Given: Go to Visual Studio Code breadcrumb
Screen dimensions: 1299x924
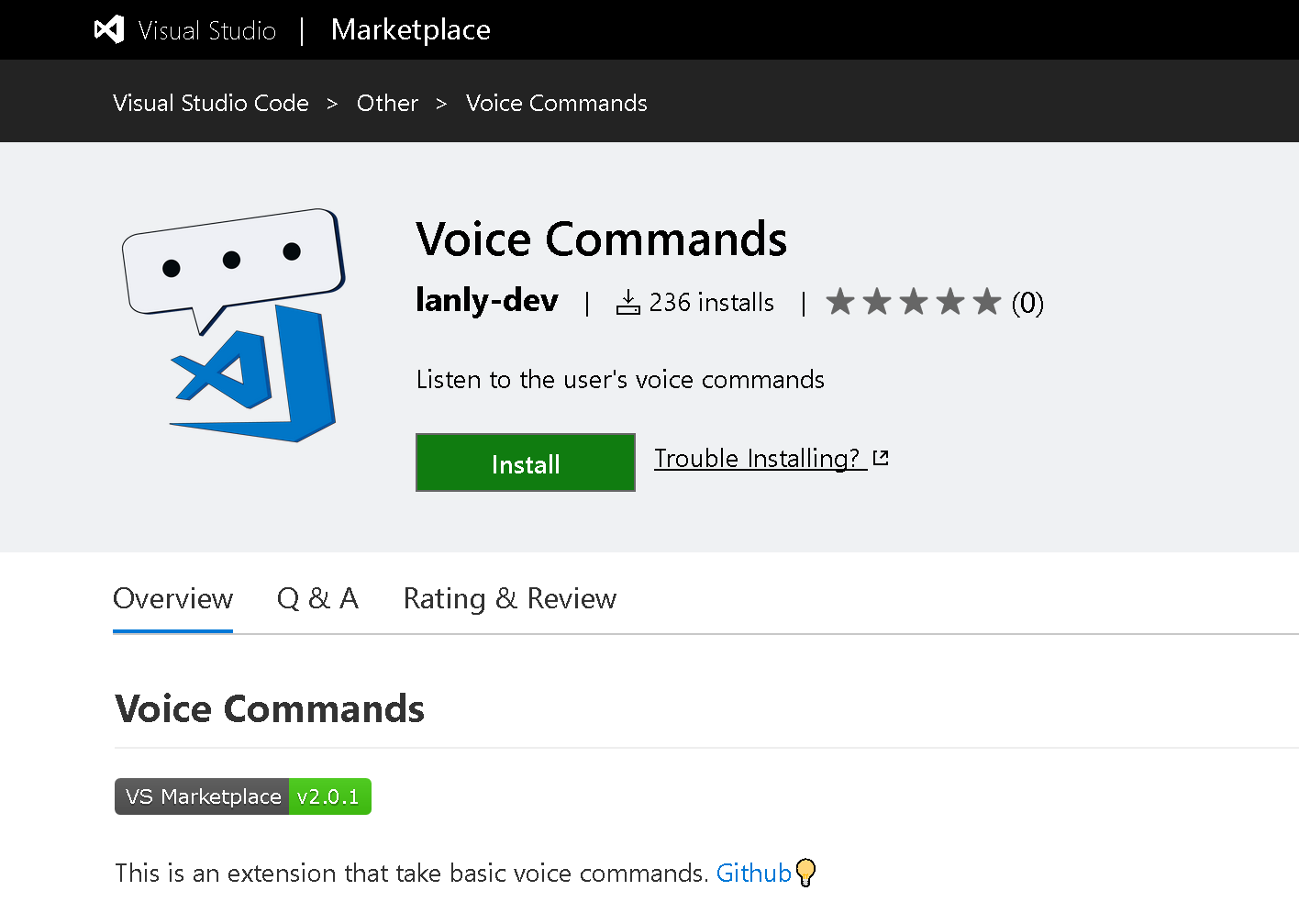Looking at the screenshot, I should tap(211, 103).
